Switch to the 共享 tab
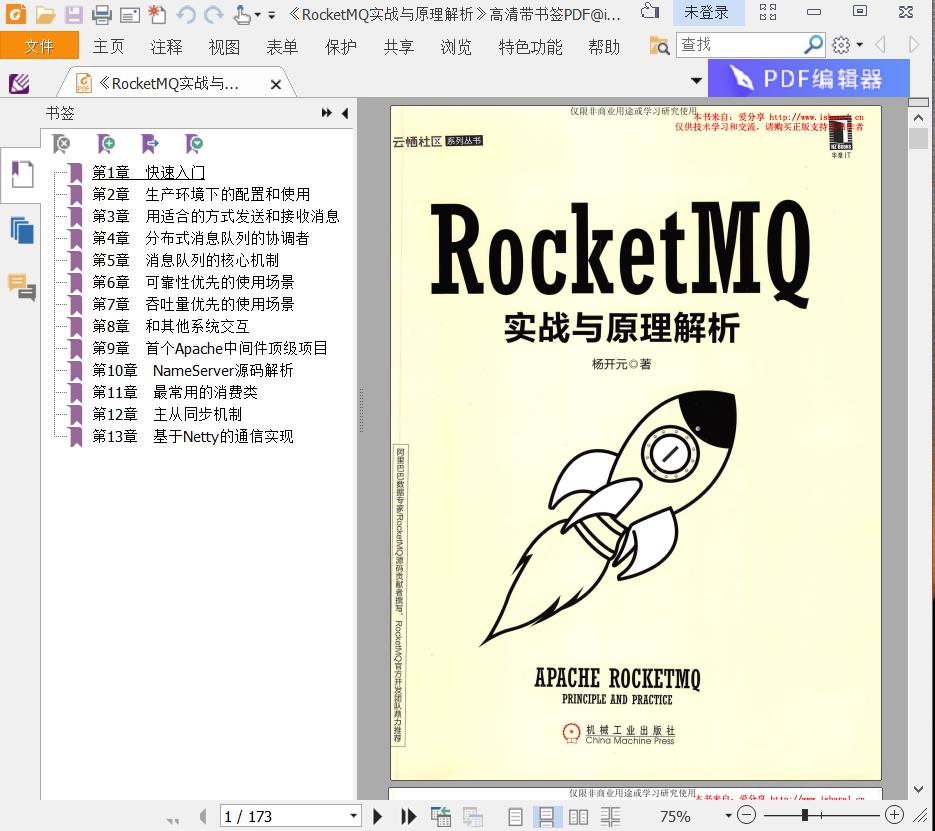The width and height of the screenshot is (935, 831). pos(399,46)
